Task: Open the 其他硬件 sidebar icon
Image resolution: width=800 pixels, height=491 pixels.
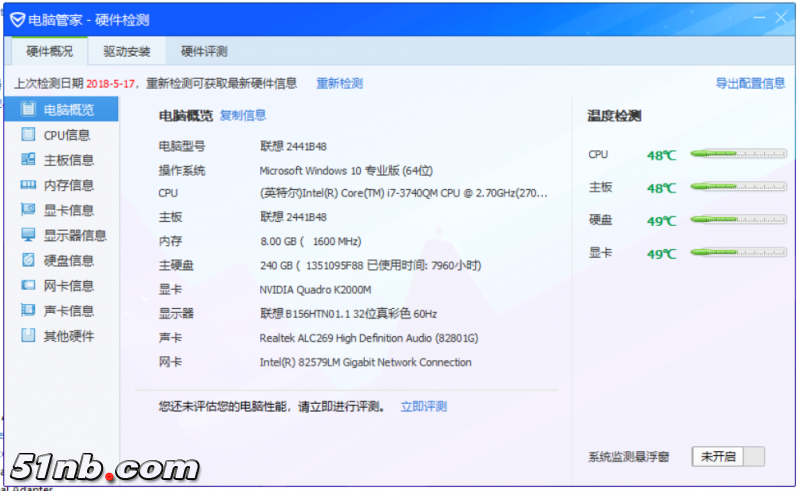Action: coord(28,335)
